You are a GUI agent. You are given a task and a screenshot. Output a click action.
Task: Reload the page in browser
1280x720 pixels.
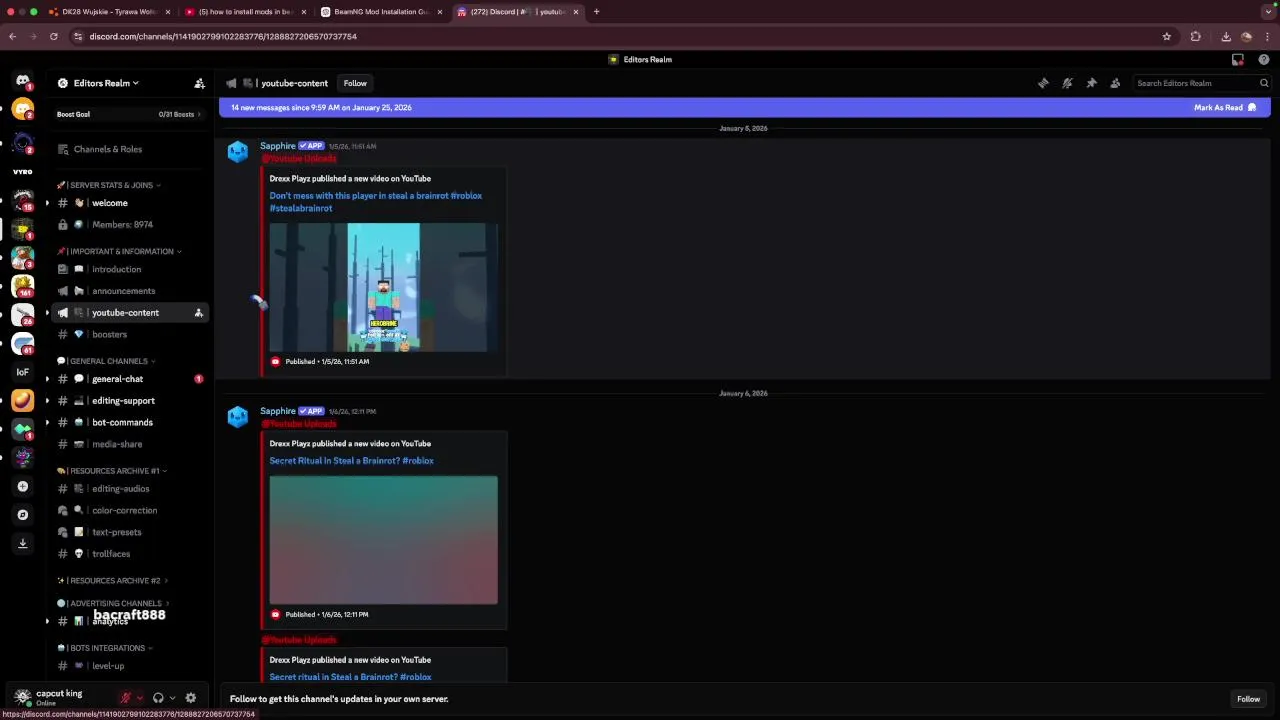coord(53,36)
